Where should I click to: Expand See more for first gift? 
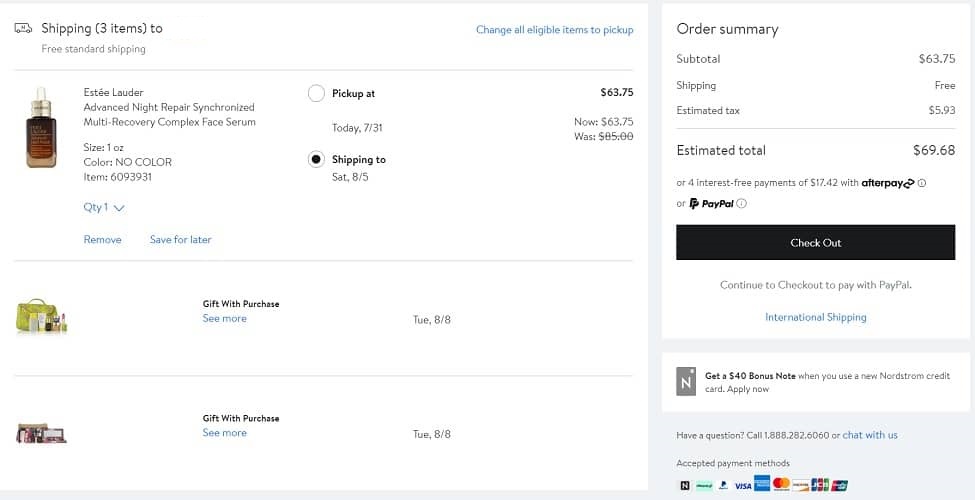coord(224,319)
